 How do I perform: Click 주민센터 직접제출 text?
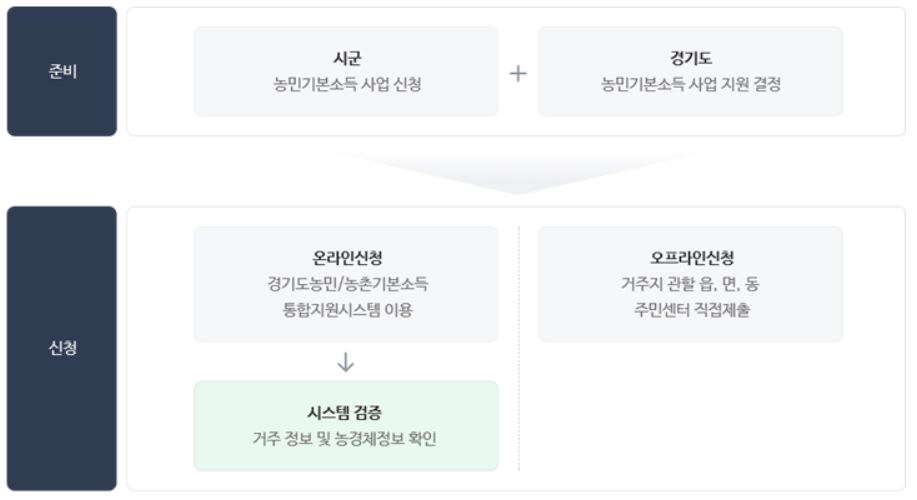(x=691, y=309)
